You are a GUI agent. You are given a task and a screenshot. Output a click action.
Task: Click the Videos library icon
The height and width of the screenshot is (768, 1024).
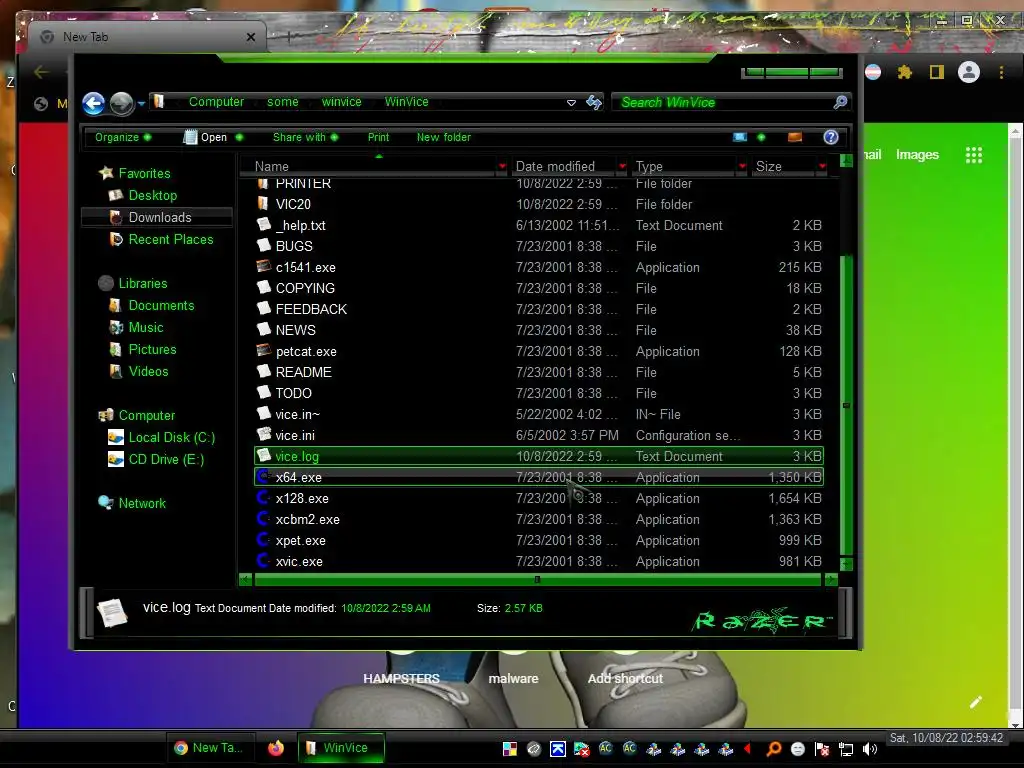pyautogui.click(x=116, y=372)
